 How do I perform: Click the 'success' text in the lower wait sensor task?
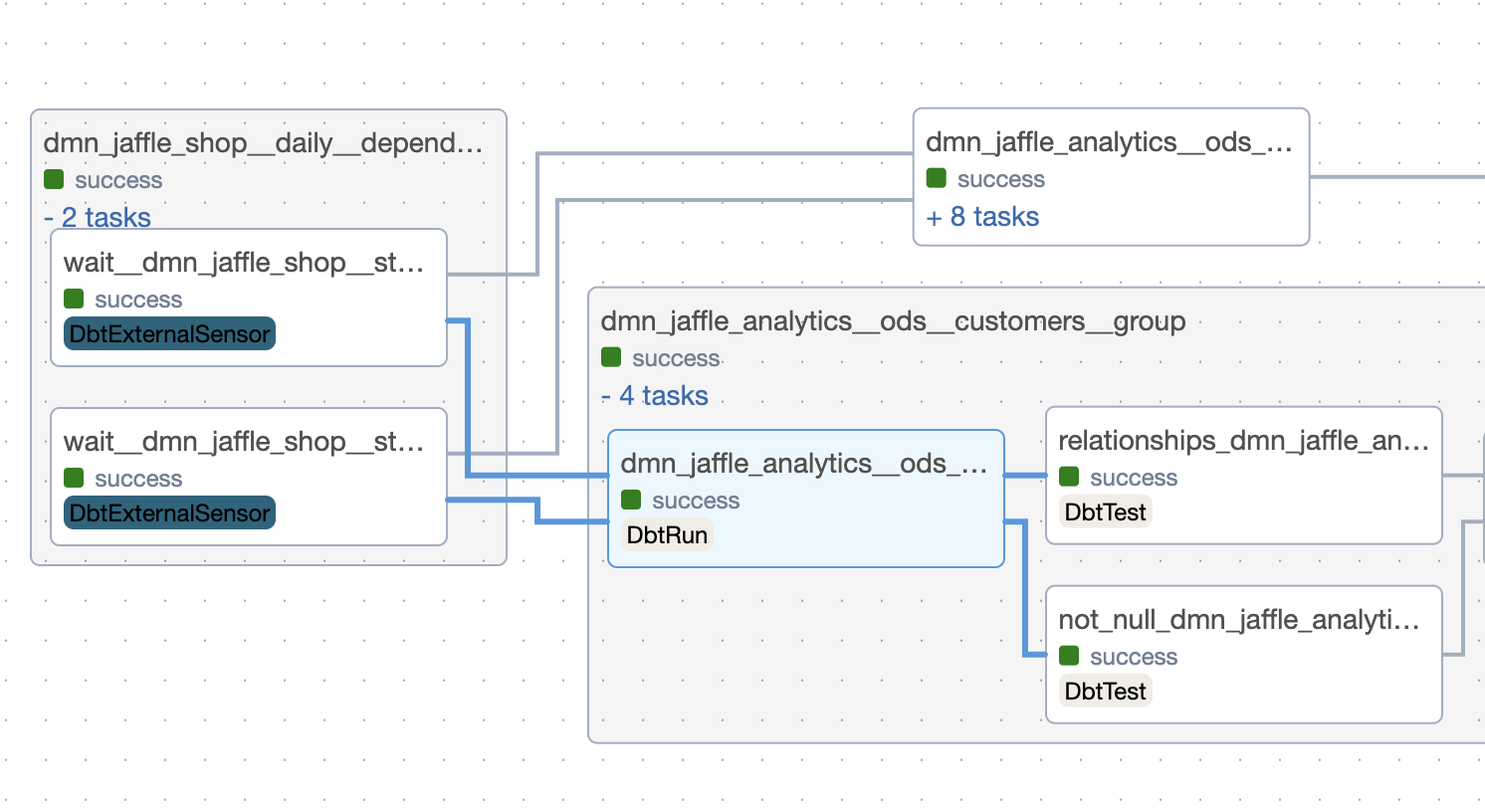coord(138,479)
